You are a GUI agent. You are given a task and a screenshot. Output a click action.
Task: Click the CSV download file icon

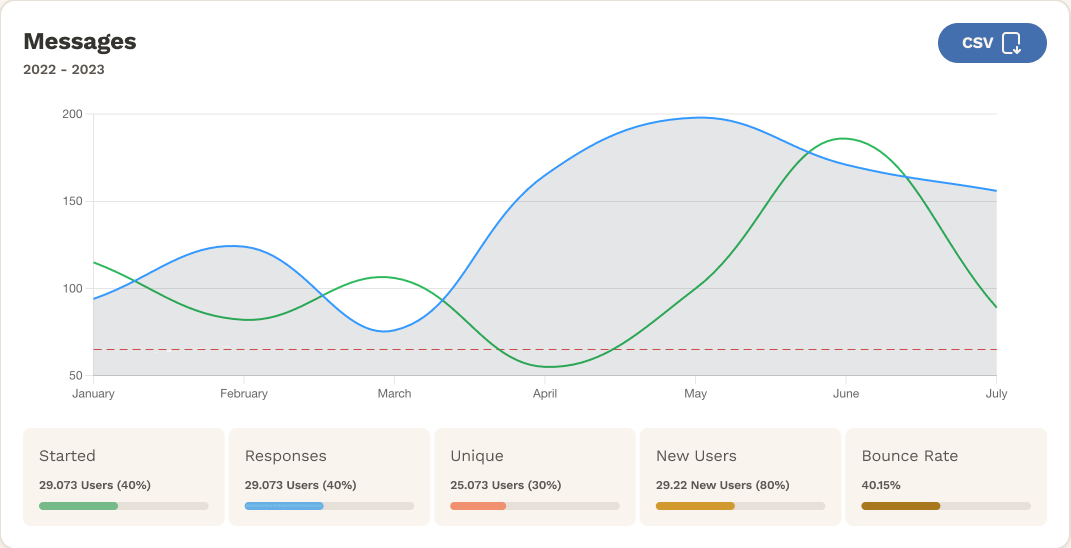(x=1012, y=43)
